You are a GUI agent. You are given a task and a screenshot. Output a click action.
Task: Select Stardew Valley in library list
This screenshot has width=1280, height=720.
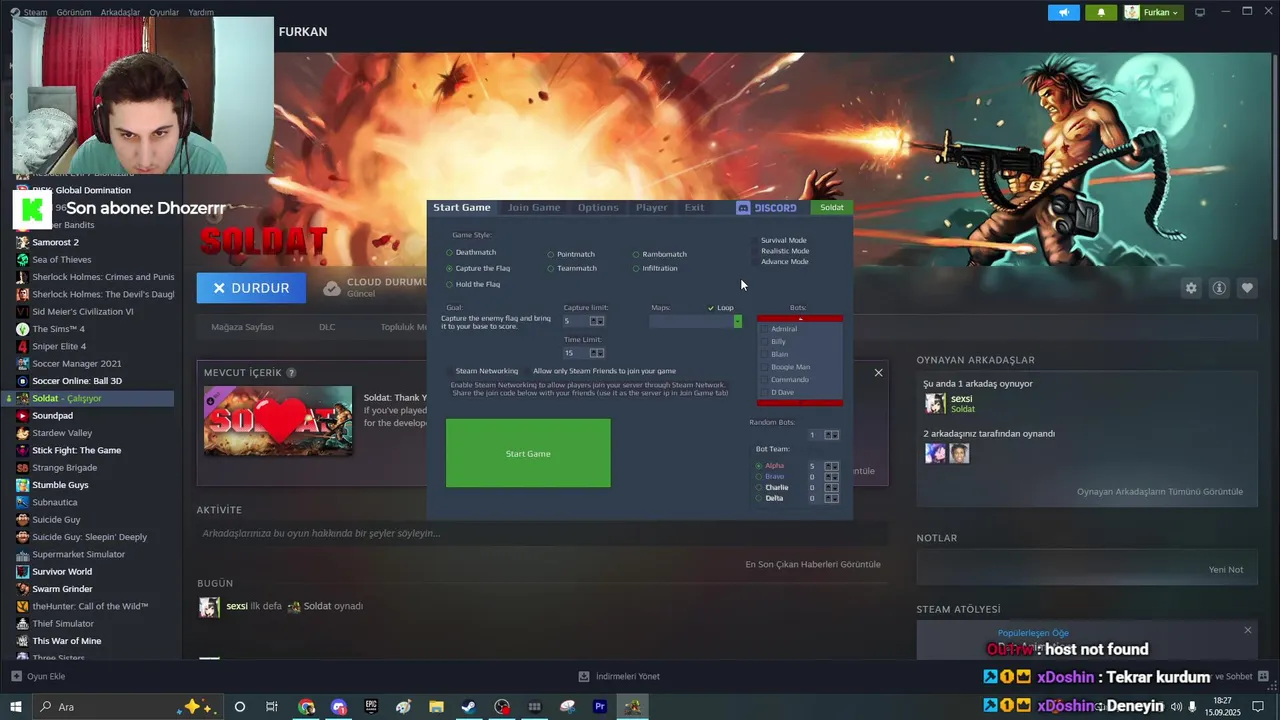click(x=62, y=433)
